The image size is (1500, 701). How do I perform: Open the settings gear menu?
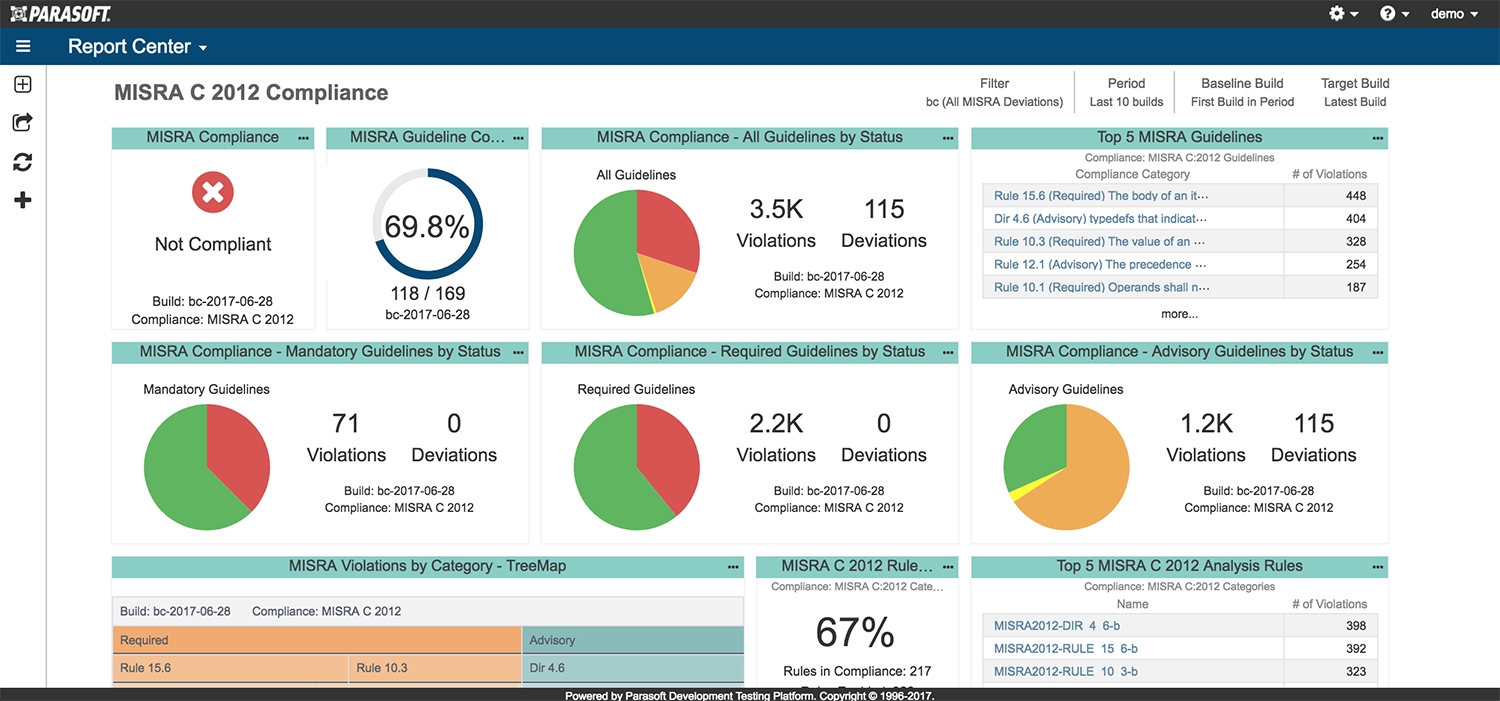coord(1343,14)
